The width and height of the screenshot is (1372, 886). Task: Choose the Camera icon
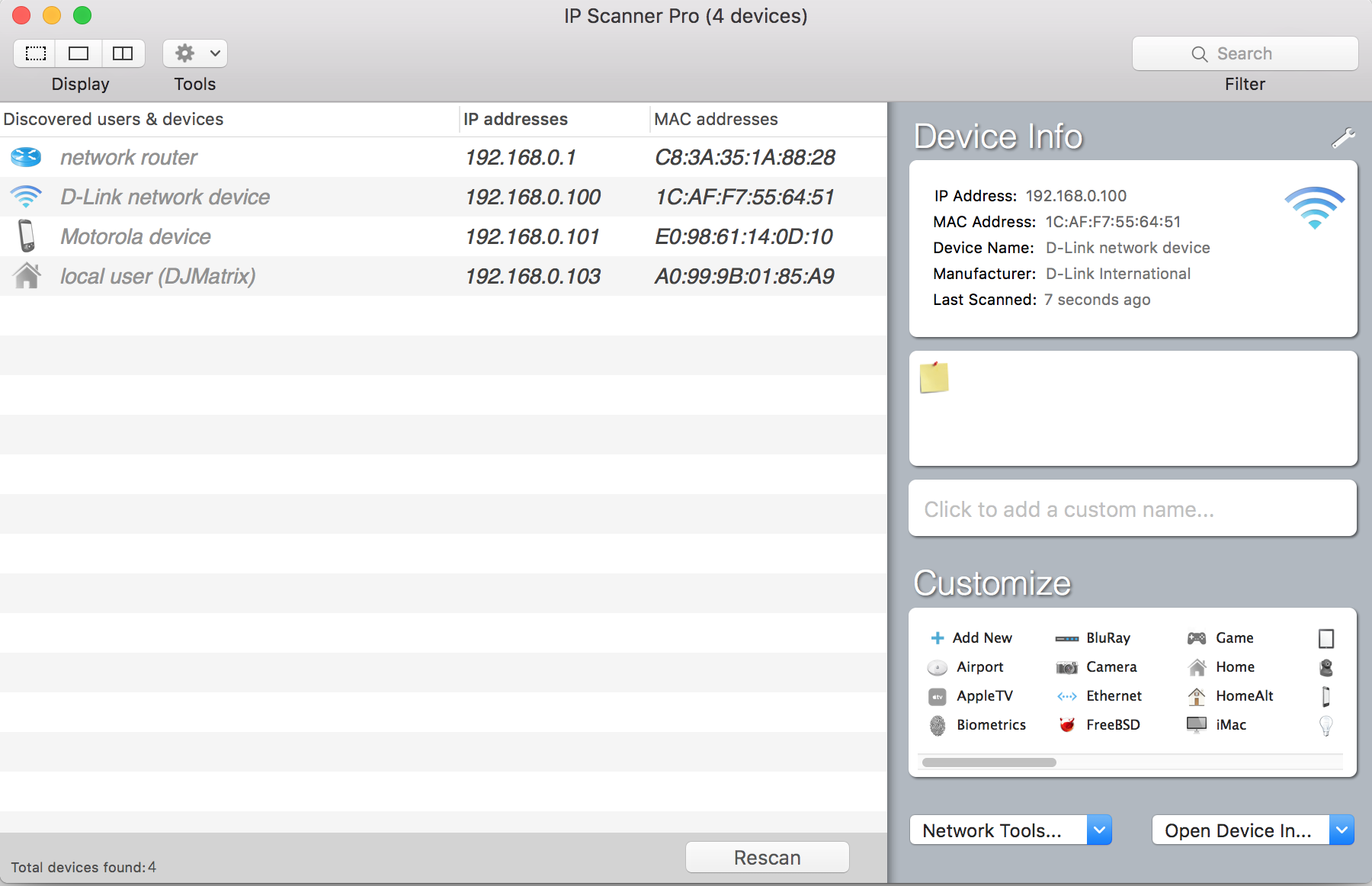[x=1066, y=667]
